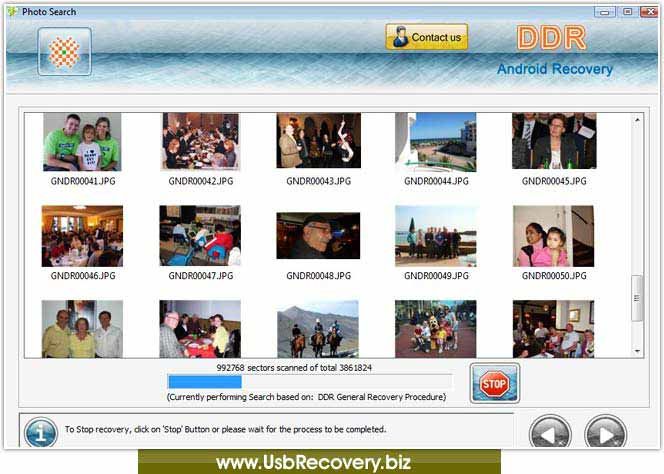Click the scrollbar up arrow
The image size is (664, 474).
click(637, 120)
